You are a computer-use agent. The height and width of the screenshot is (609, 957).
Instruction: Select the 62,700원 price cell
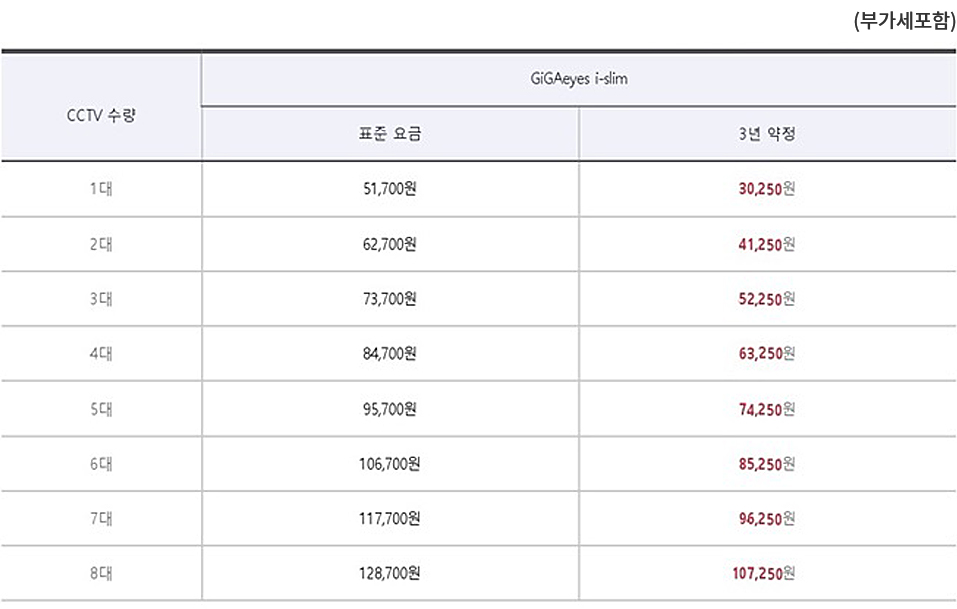click(390, 244)
